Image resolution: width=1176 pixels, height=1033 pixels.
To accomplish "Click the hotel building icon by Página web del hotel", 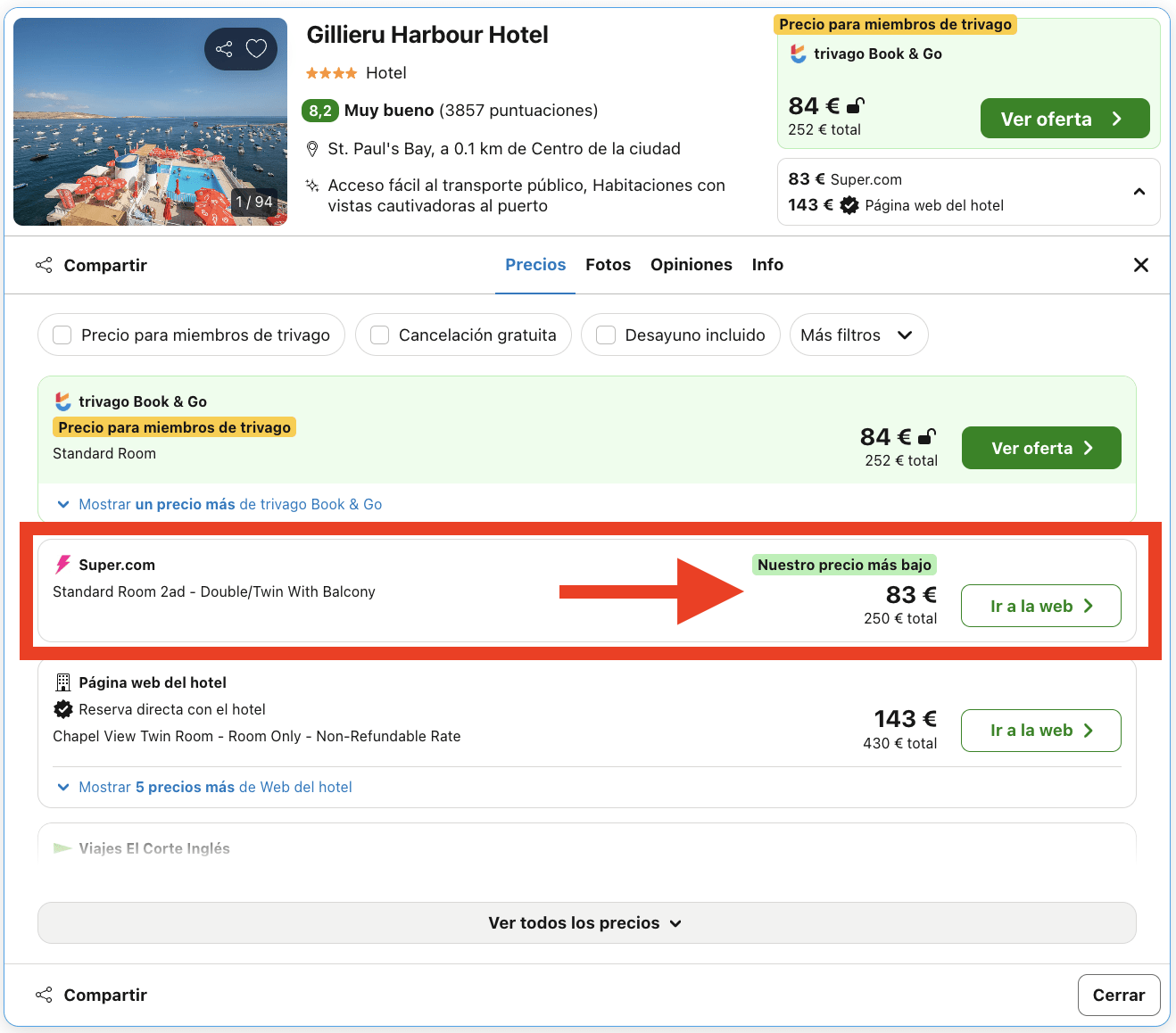I will click(x=62, y=682).
